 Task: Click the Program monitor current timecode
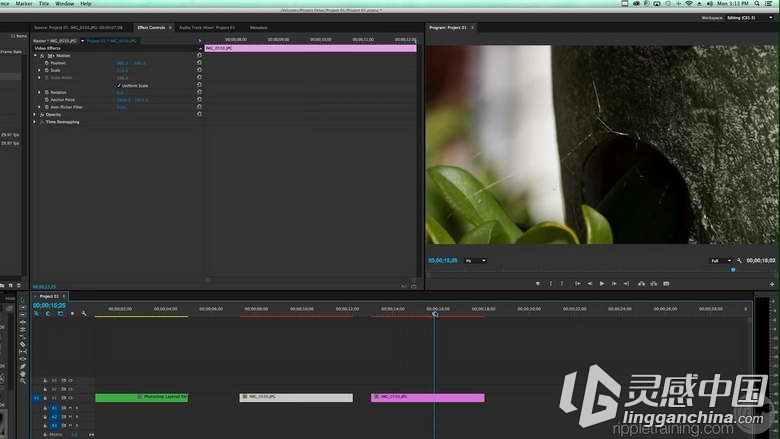coord(443,261)
